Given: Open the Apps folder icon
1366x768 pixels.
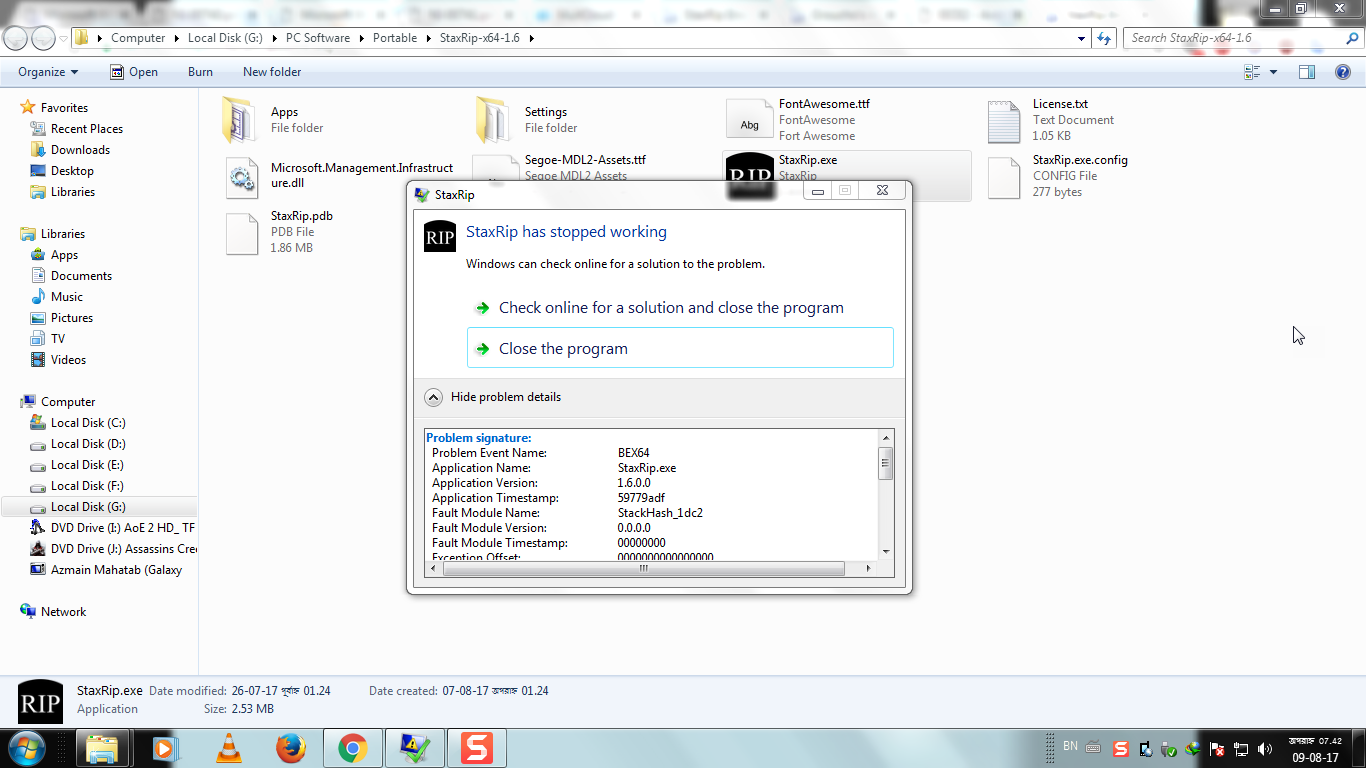Looking at the screenshot, I should pos(240,120).
